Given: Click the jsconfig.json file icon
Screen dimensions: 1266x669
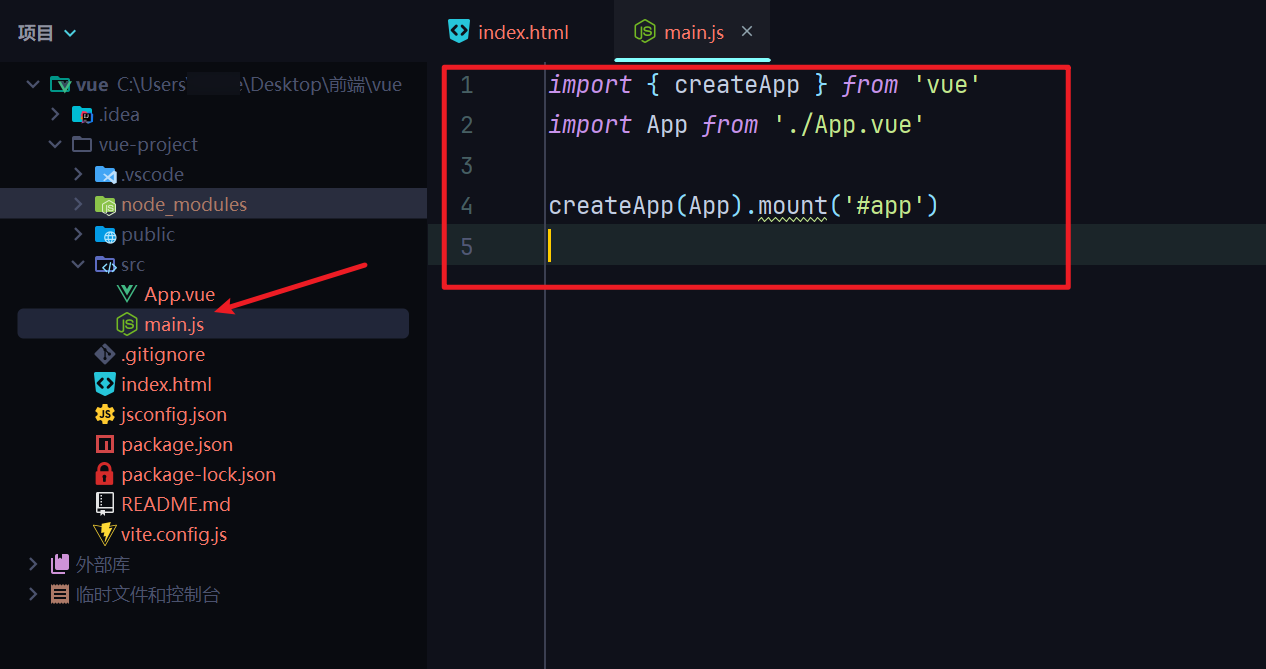Looking at the screenshot, I should click(x=104, y=414).
